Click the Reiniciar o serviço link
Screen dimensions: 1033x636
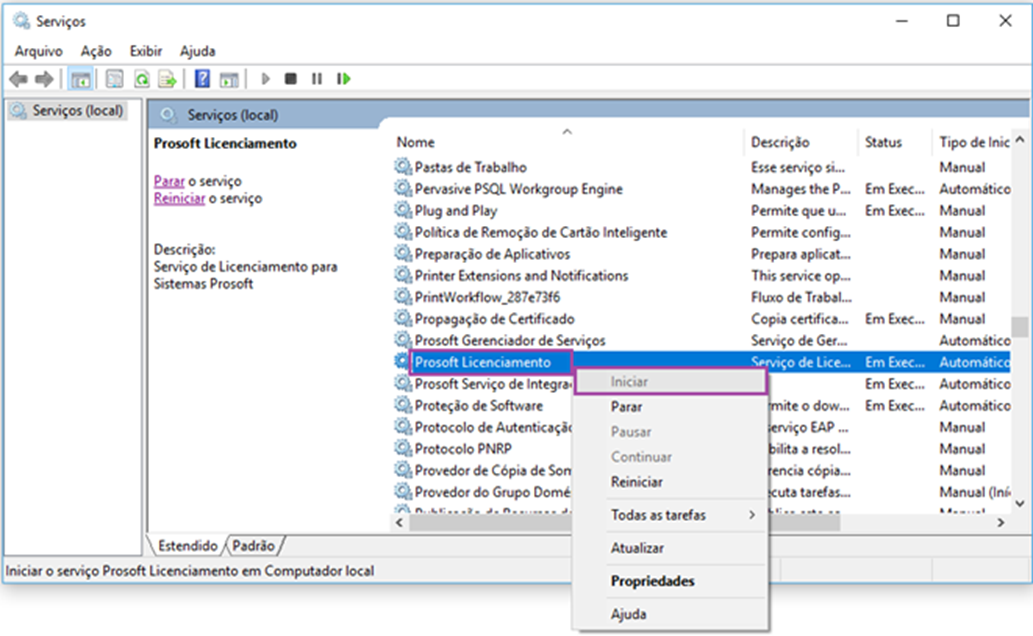(x=179, y=198)
